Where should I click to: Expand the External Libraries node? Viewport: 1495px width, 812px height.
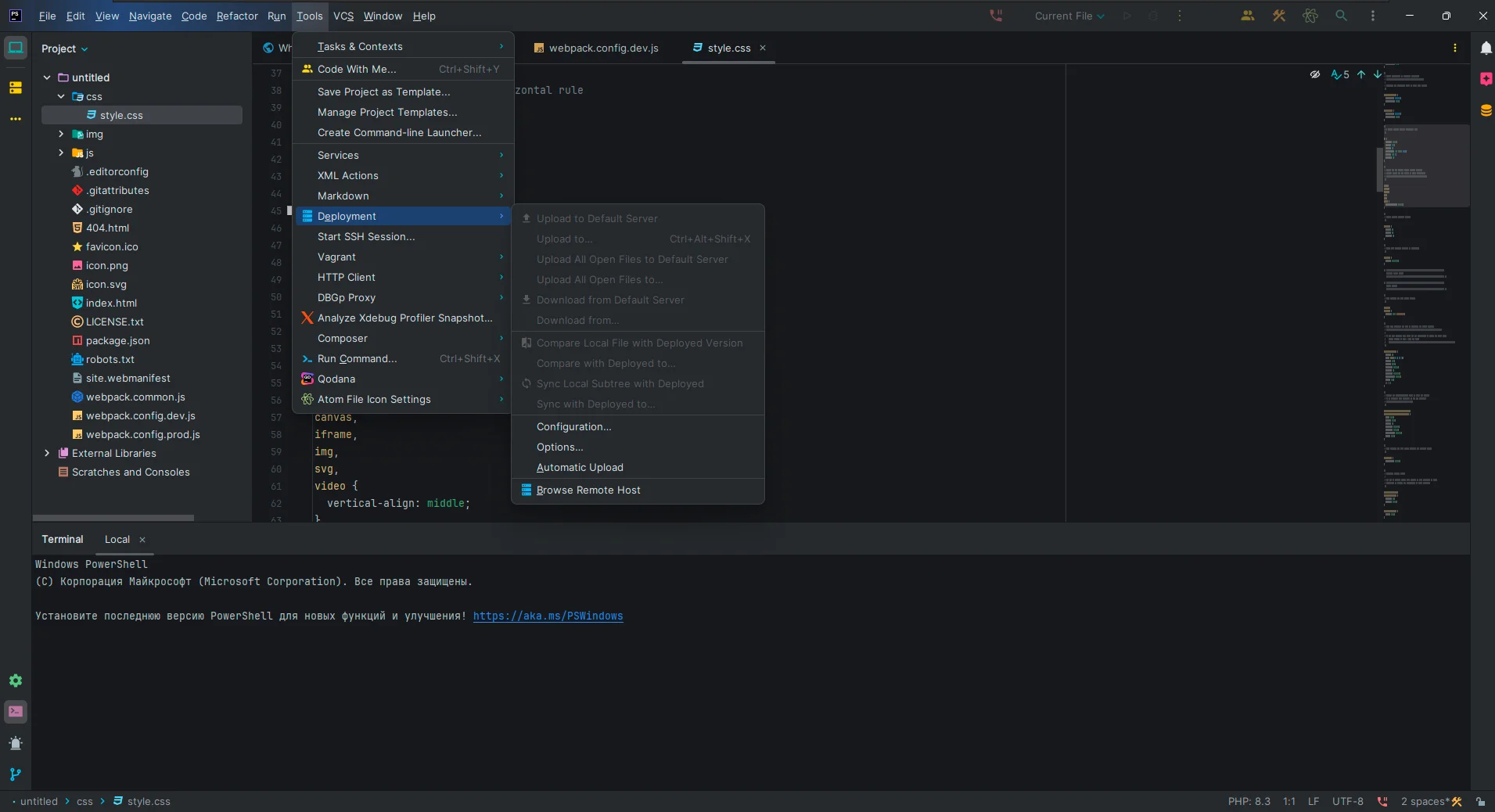click(x=47, y=453)
